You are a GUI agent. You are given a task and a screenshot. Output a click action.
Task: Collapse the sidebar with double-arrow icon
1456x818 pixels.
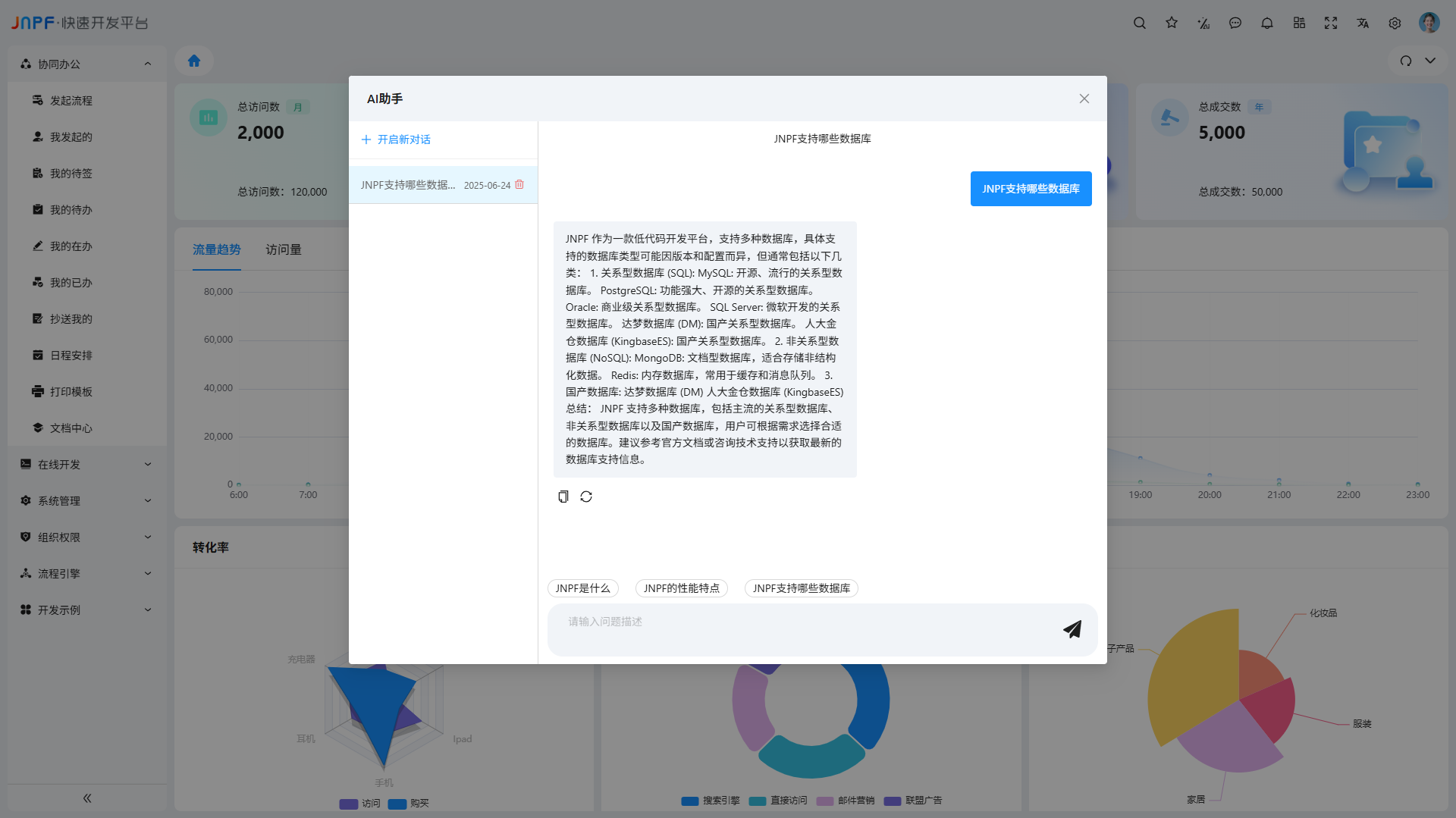click(87, 798)
